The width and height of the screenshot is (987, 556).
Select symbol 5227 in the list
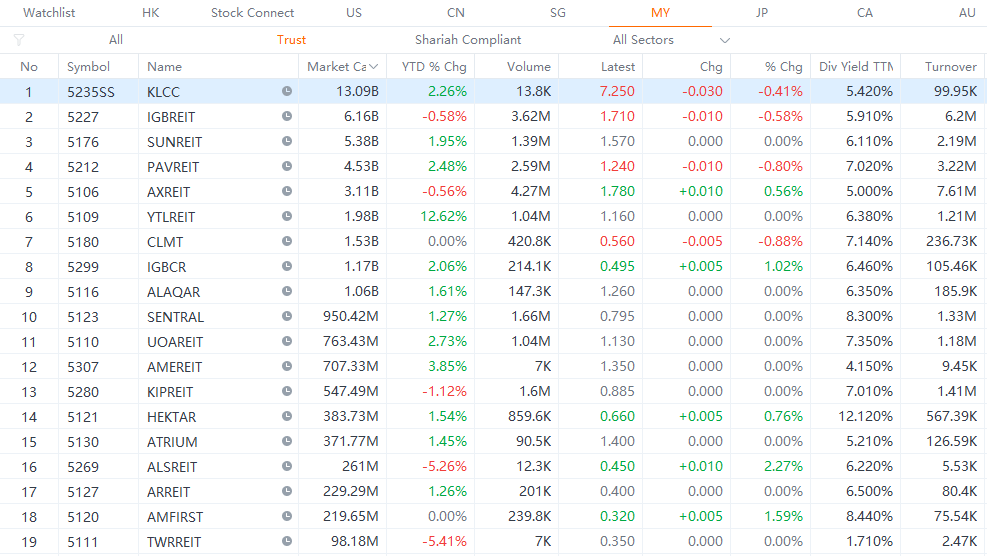click(83, 117)
